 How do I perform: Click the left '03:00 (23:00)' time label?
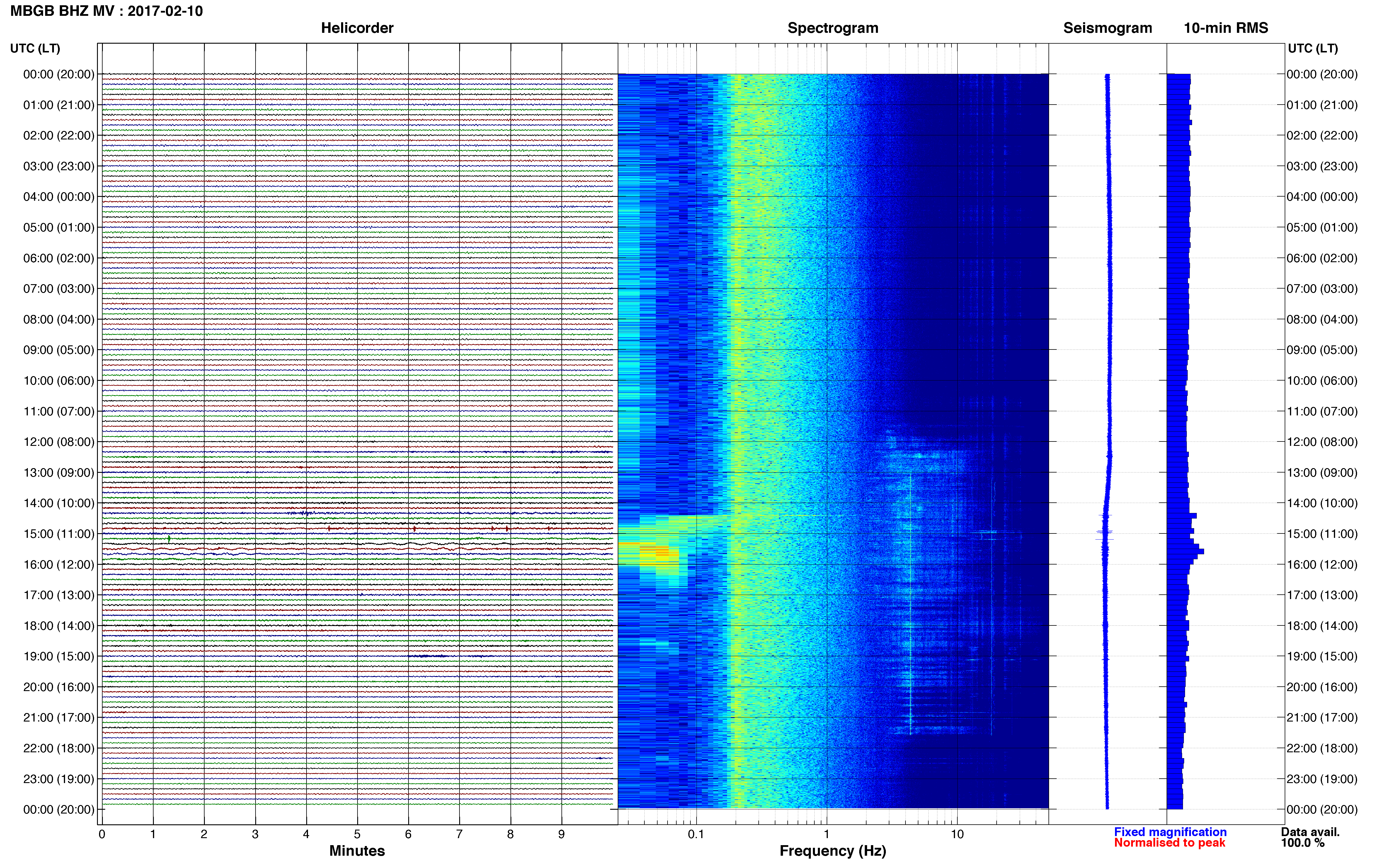(59, 166)
